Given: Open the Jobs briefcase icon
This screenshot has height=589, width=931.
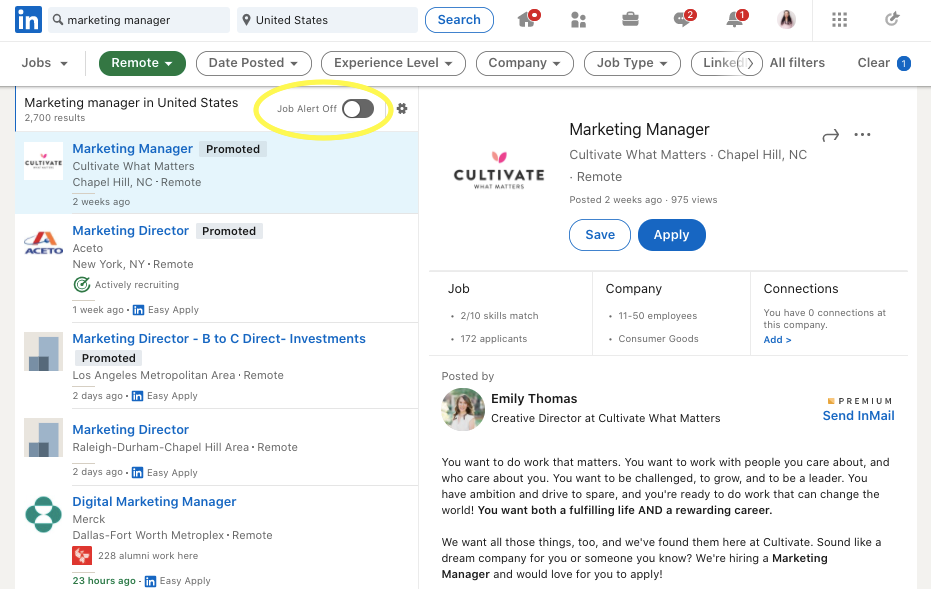Looking at the screenshot, I should tap(631, 20).
